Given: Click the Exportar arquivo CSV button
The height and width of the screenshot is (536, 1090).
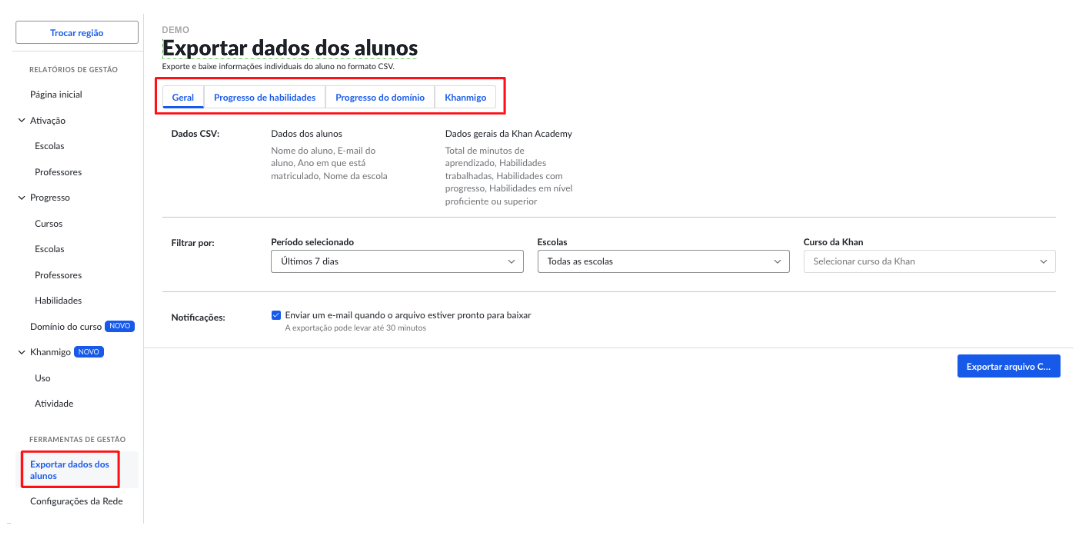Looking at the screenshot, I should pos(1009,366).
